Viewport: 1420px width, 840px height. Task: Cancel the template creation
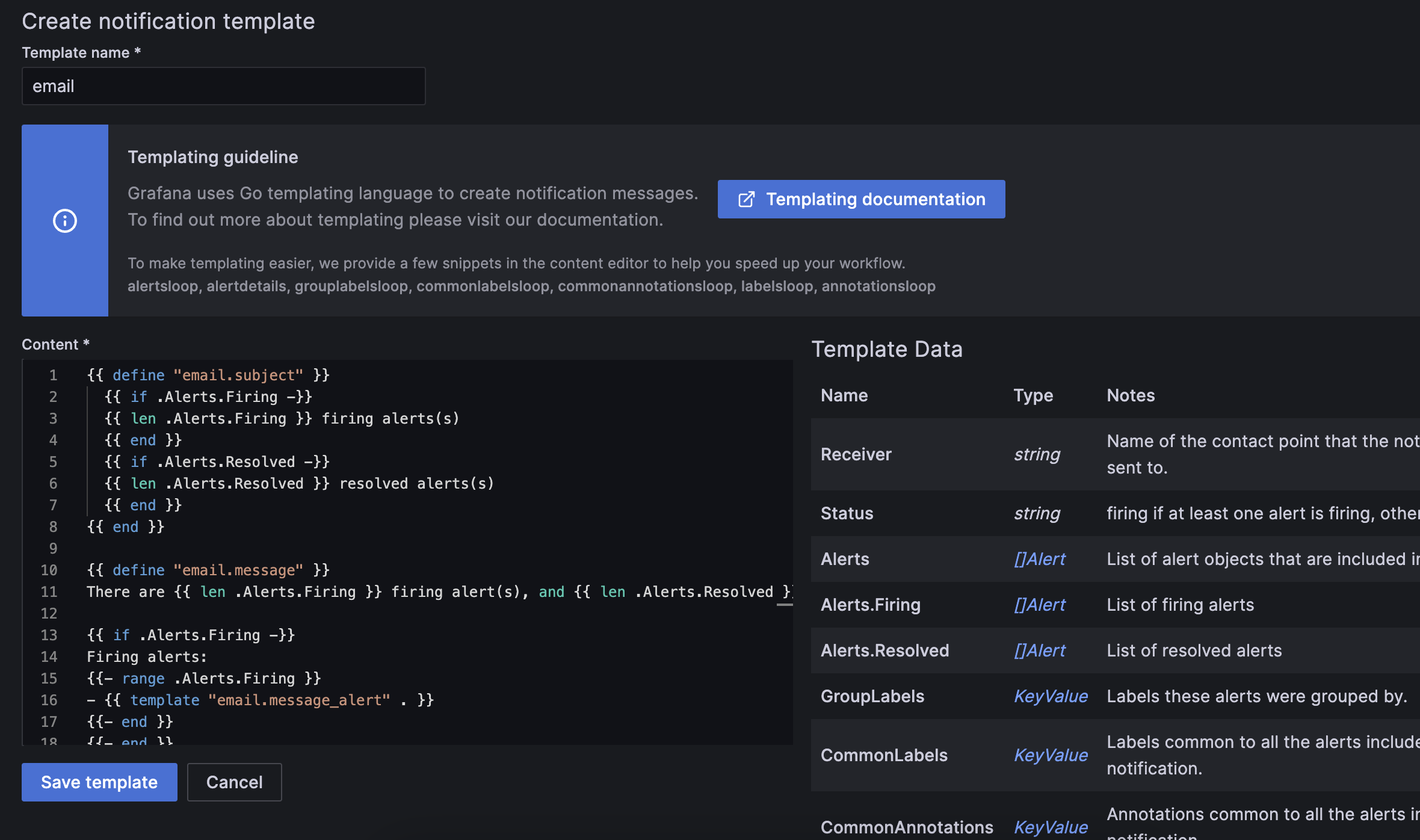point(234,782)
